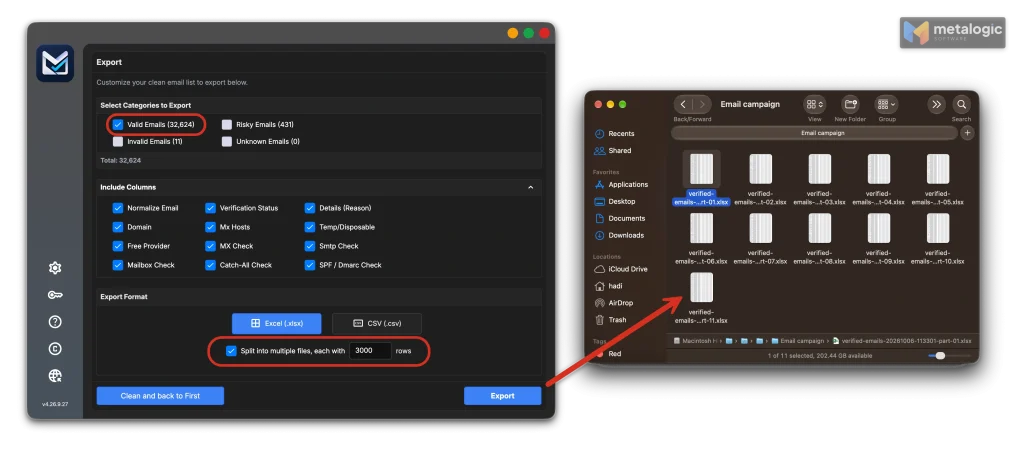
Task: Show more Finder toolbar items
Action: tap(936, 104)
